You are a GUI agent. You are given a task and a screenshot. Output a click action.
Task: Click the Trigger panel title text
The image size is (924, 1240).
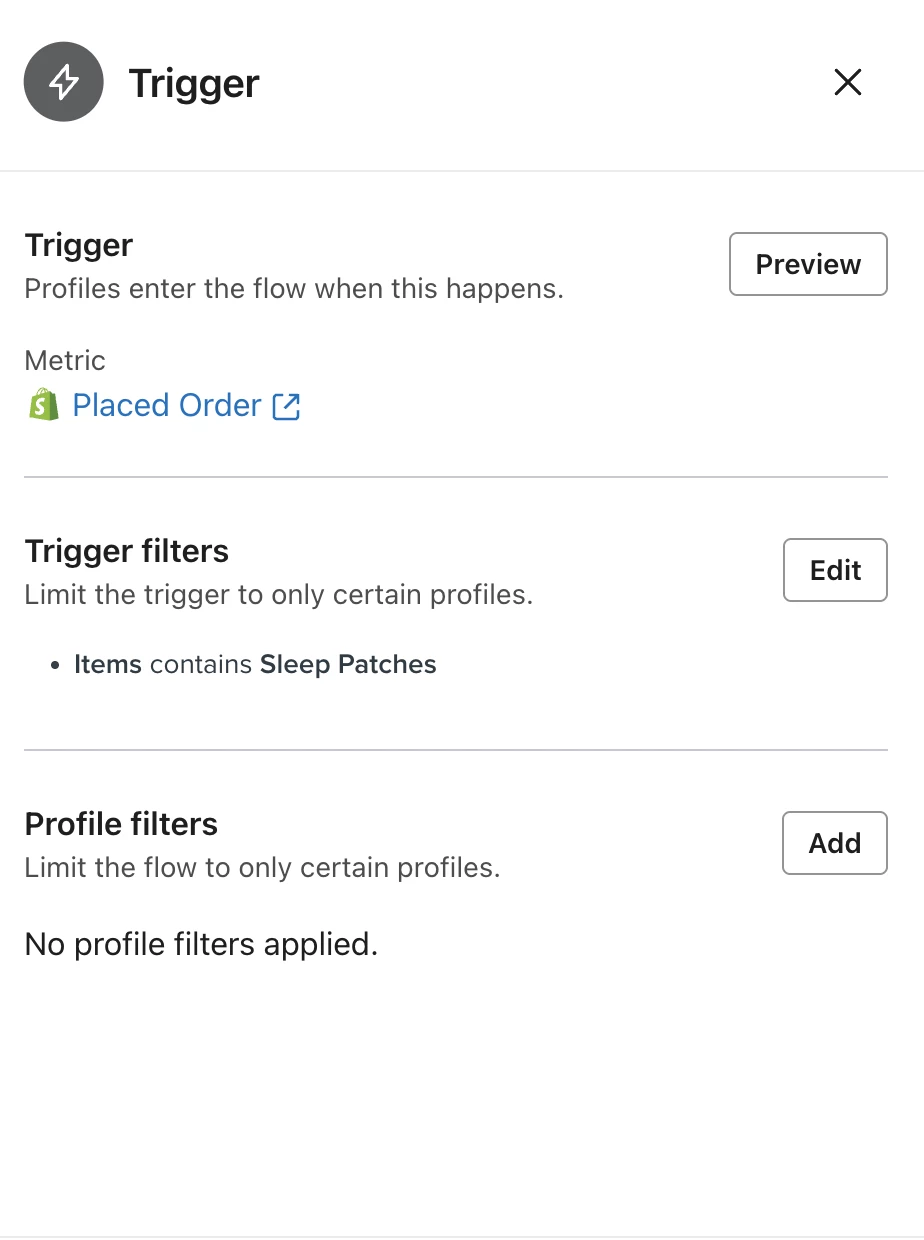click(x=194, y=83)
